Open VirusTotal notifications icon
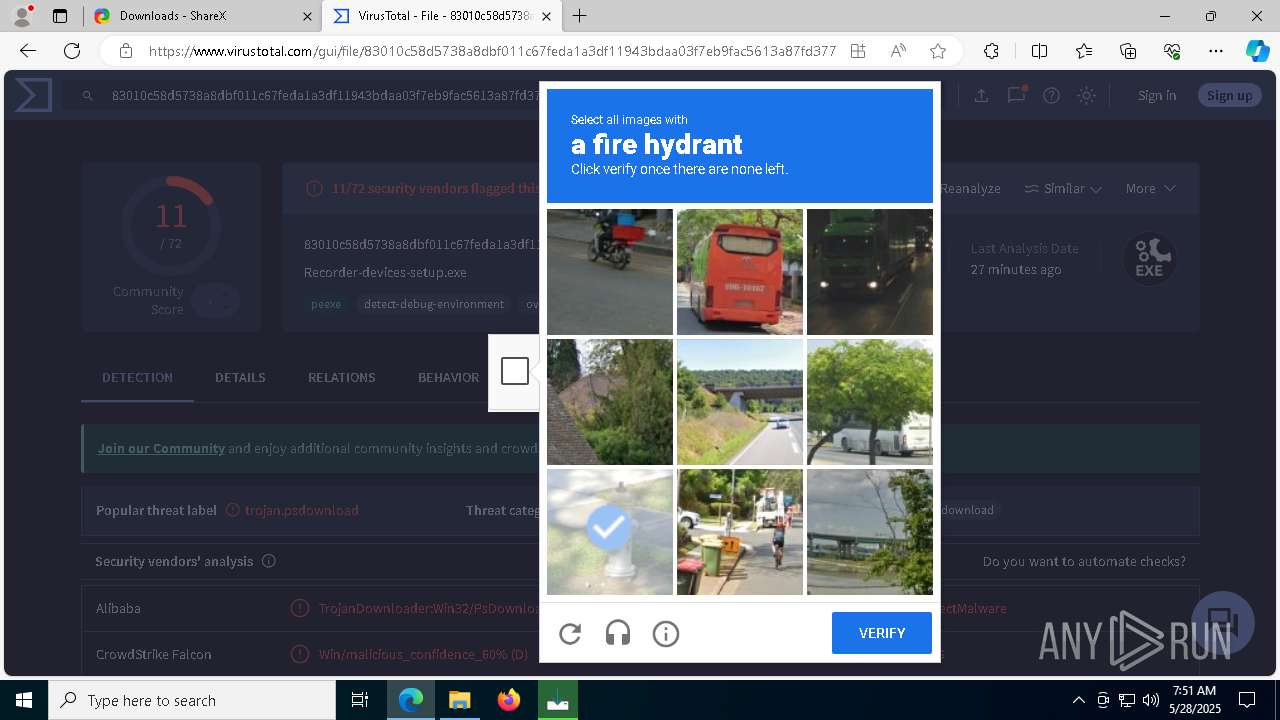Image resolution: width=1280 pixels, height=720 pixels. 1016,96
